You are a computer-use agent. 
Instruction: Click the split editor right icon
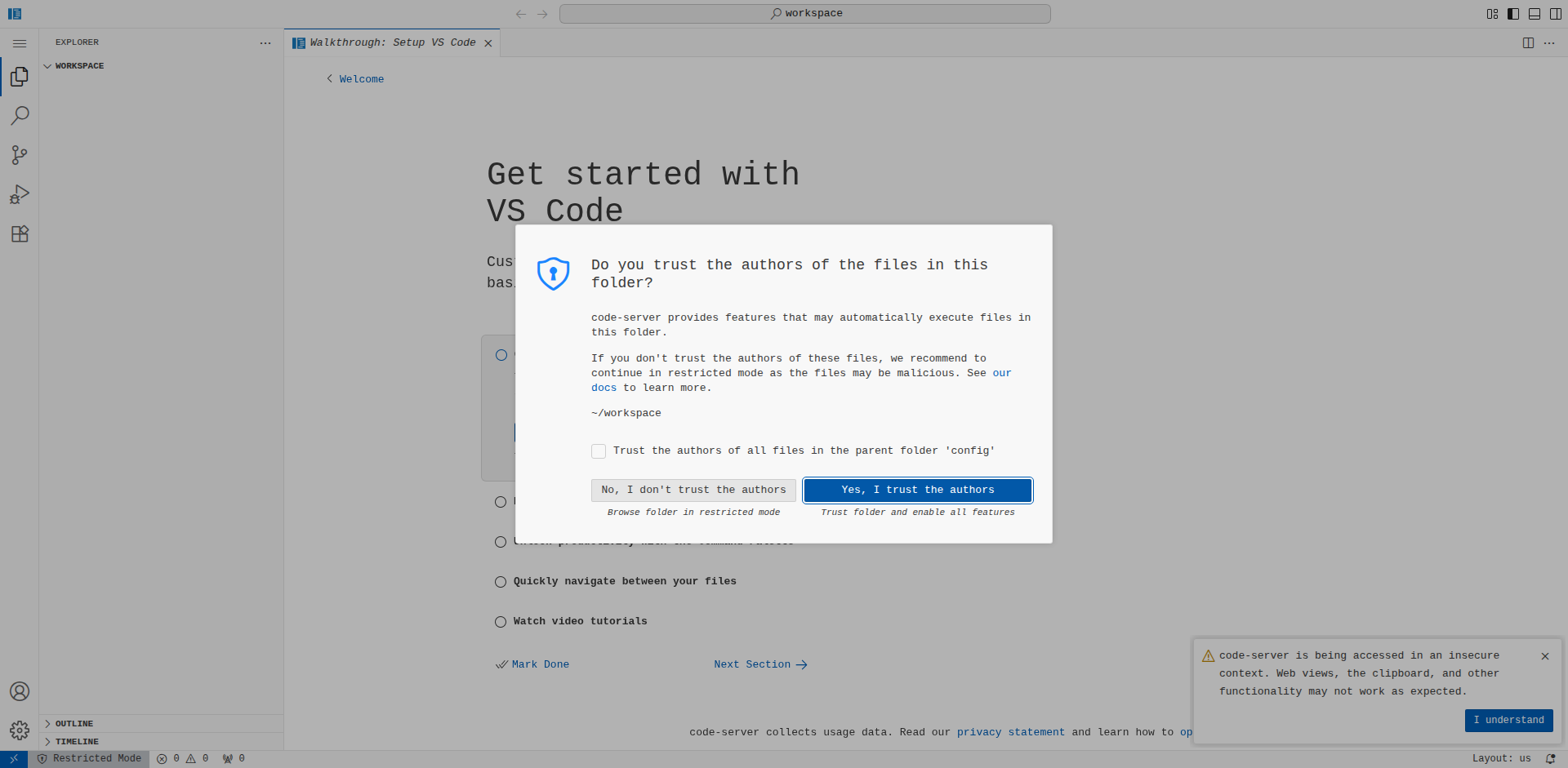point(1528,43)
